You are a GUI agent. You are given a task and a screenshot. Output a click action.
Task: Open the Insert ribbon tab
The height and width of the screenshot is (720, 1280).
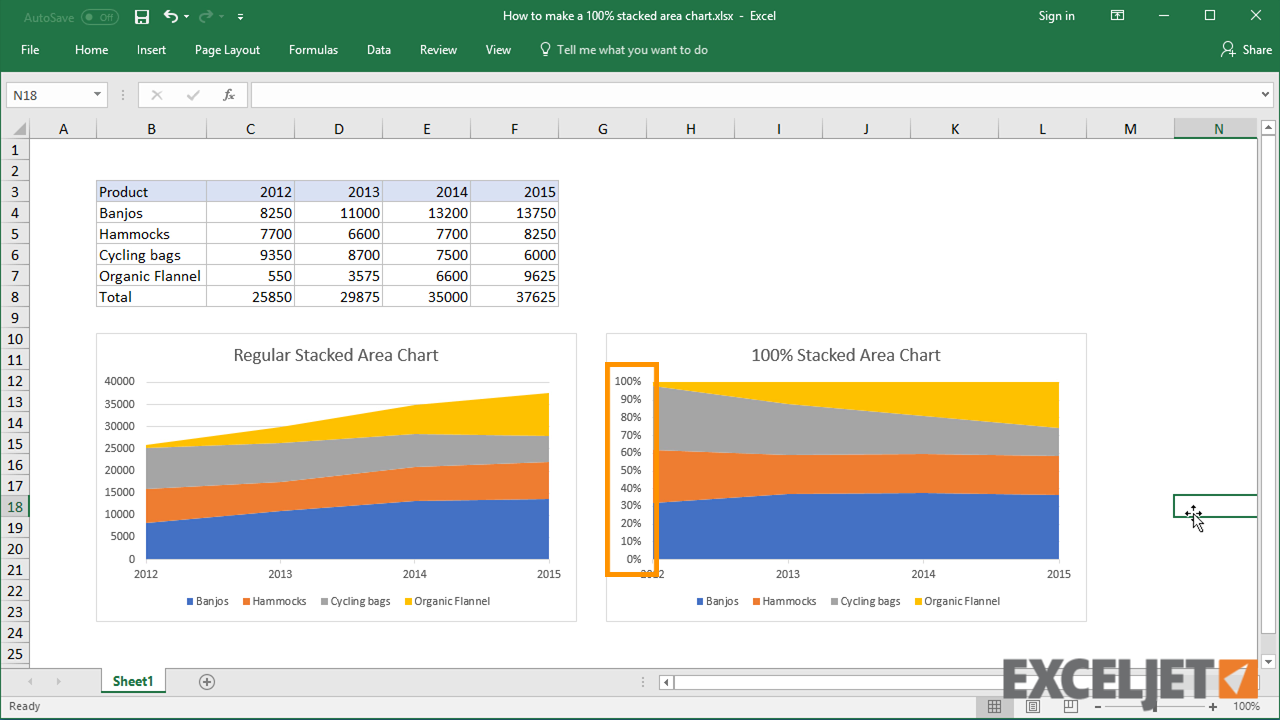pyautogui.click(x=151, y=50)
